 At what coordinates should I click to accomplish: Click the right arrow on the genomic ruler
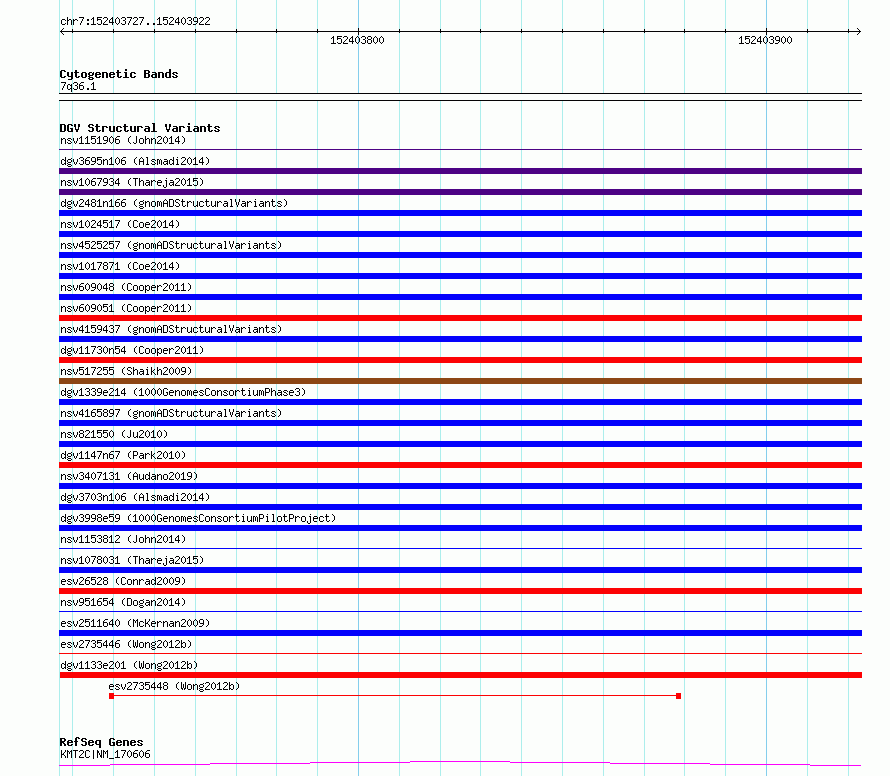pos(858,31)
